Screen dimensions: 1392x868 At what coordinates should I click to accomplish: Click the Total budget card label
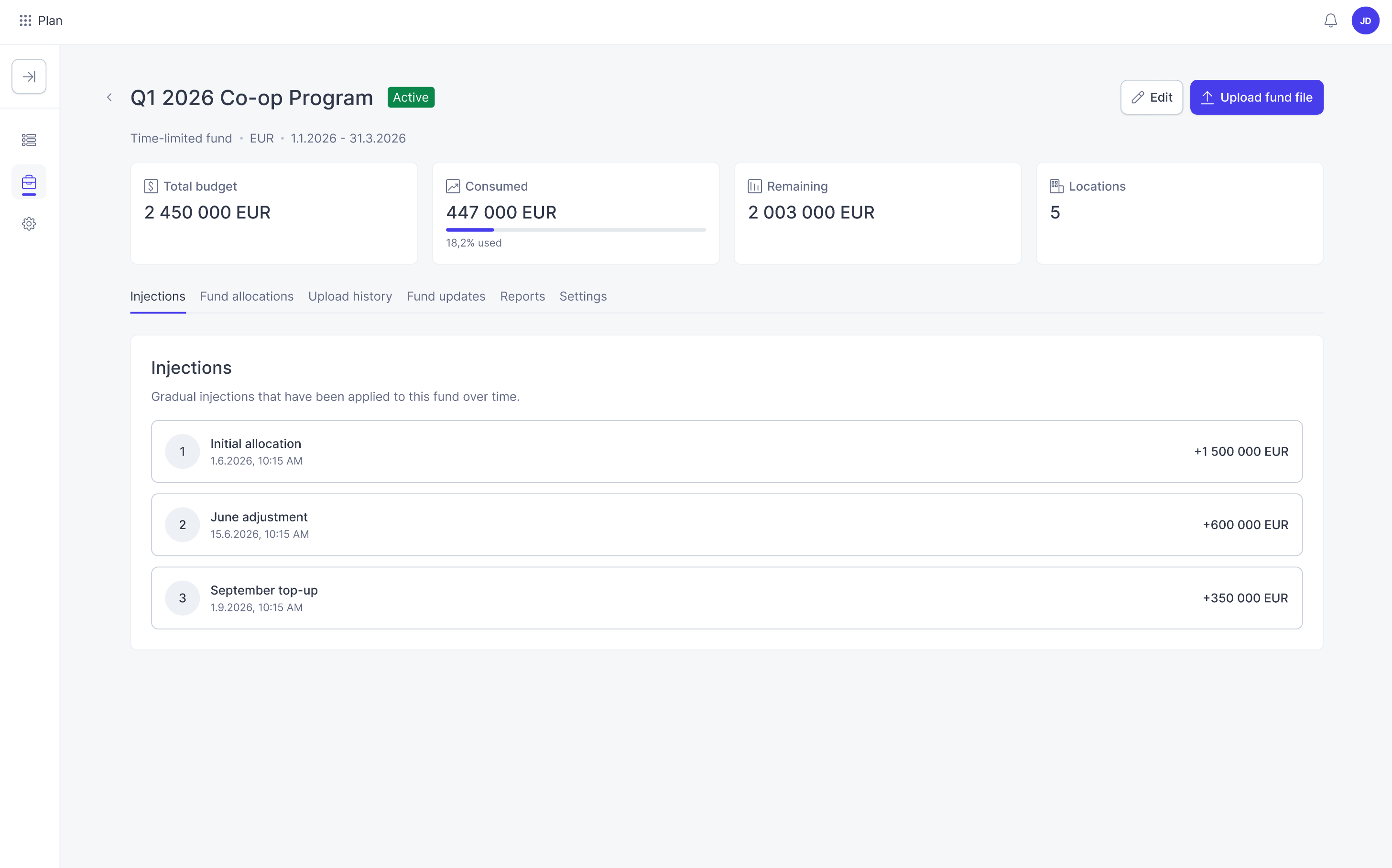click(200, 186)
